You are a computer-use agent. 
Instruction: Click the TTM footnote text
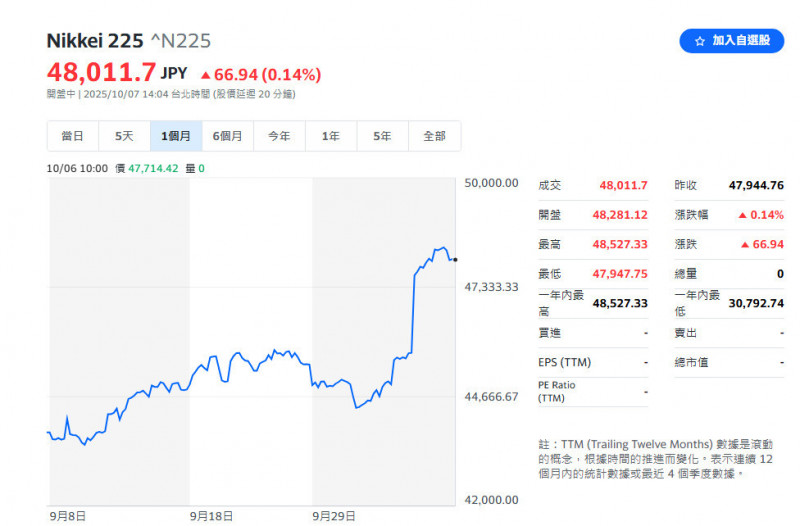[656, 459]
